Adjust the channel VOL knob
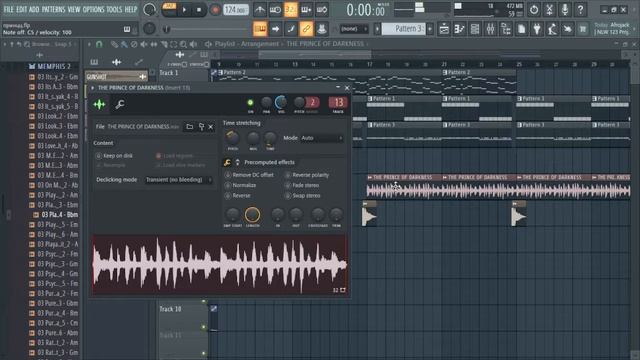Screen dimensions: 640x360 point(281,102)
